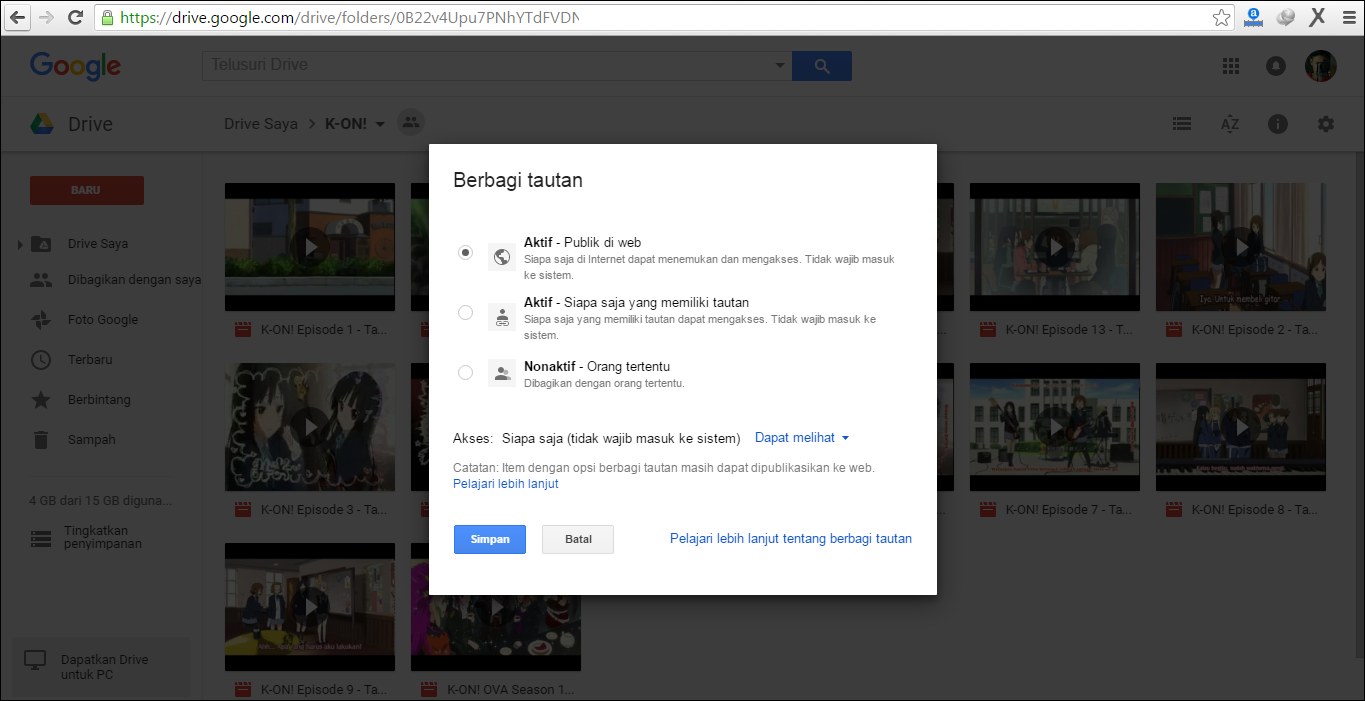Screen dimensions: 1365x701
Task: Click the specific people icon beside Nonaktif
Action: [x=502, y=373]
